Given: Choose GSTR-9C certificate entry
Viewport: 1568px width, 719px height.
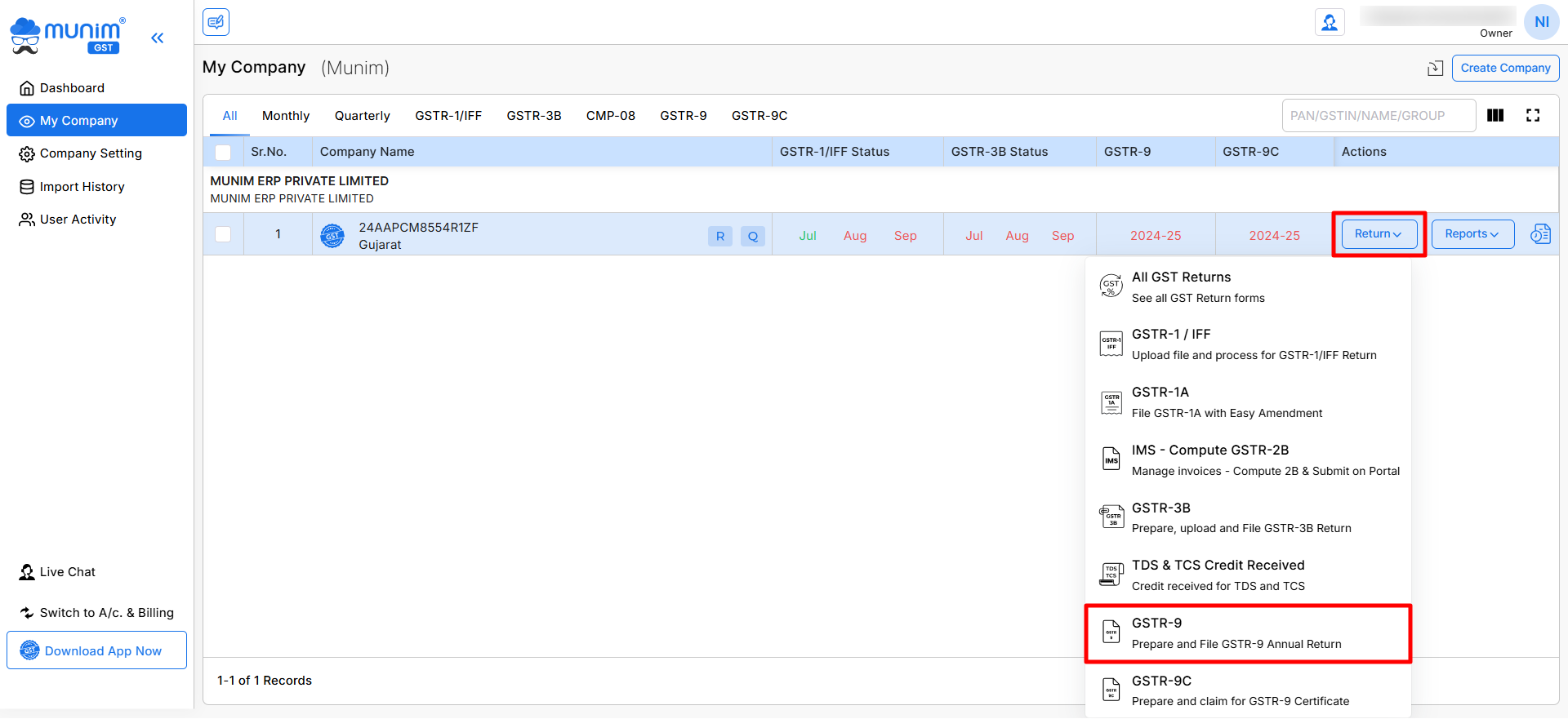Looking at the screenshot, I should coord(1248,690).
